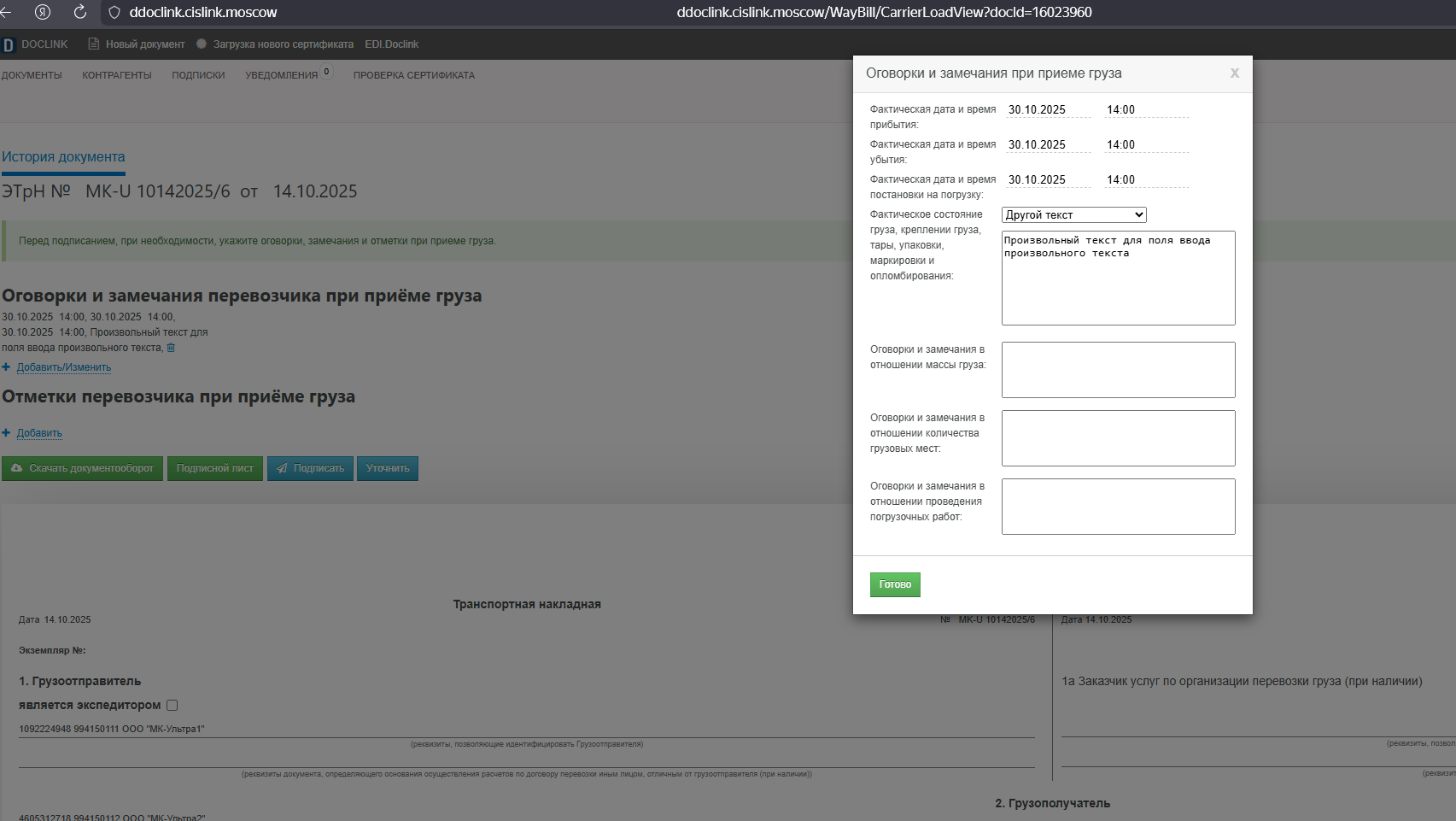
Task: Click the Транспортная накладная title
Action: (527, 604)
